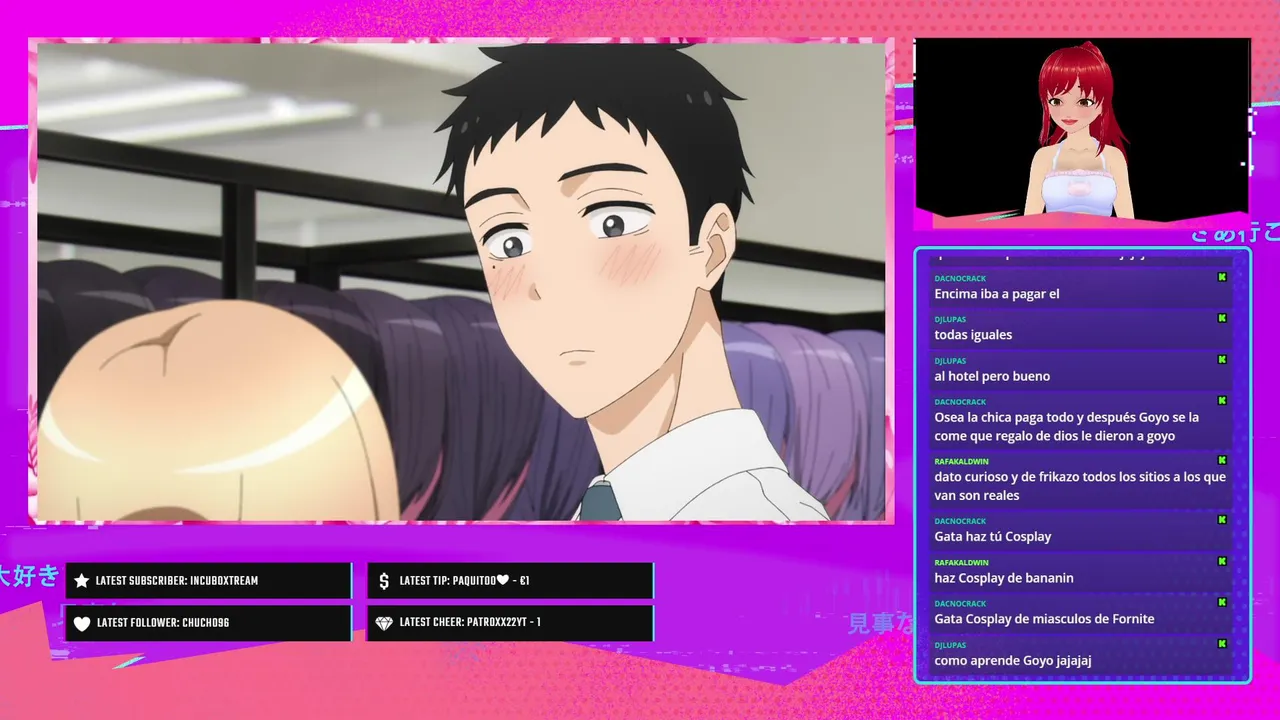Click username DJLUPAS above 'como aprende Goyo jajajaj'
Image resolution: width=1280 pixels, height=720 pixels.
point(950,645)
